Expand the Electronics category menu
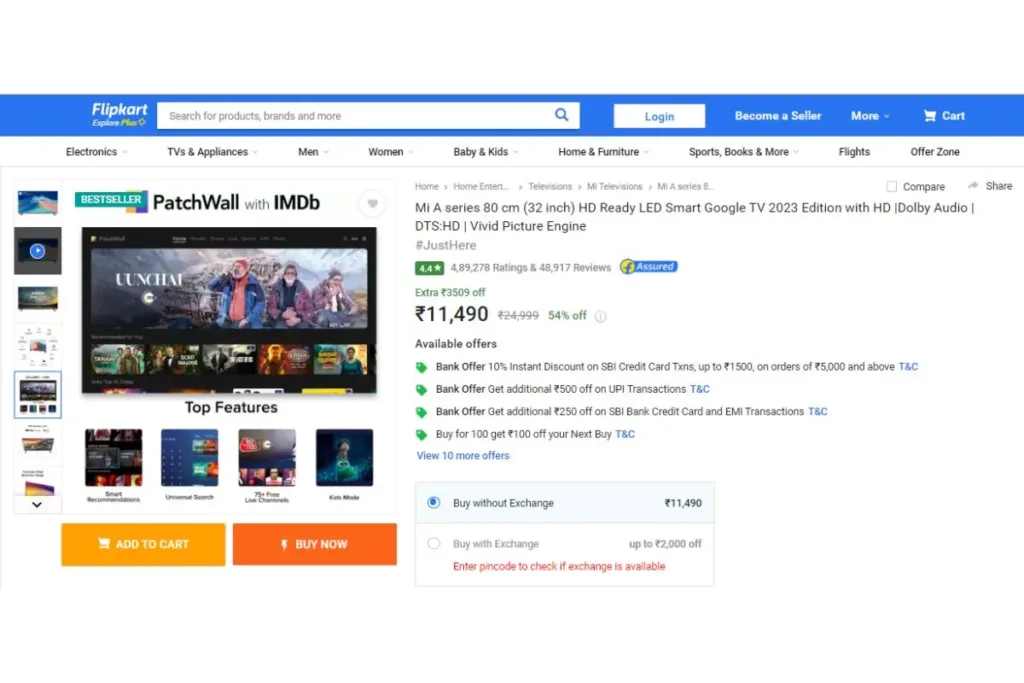Viewport: 1024px width, 683px height. coord(97,151)
